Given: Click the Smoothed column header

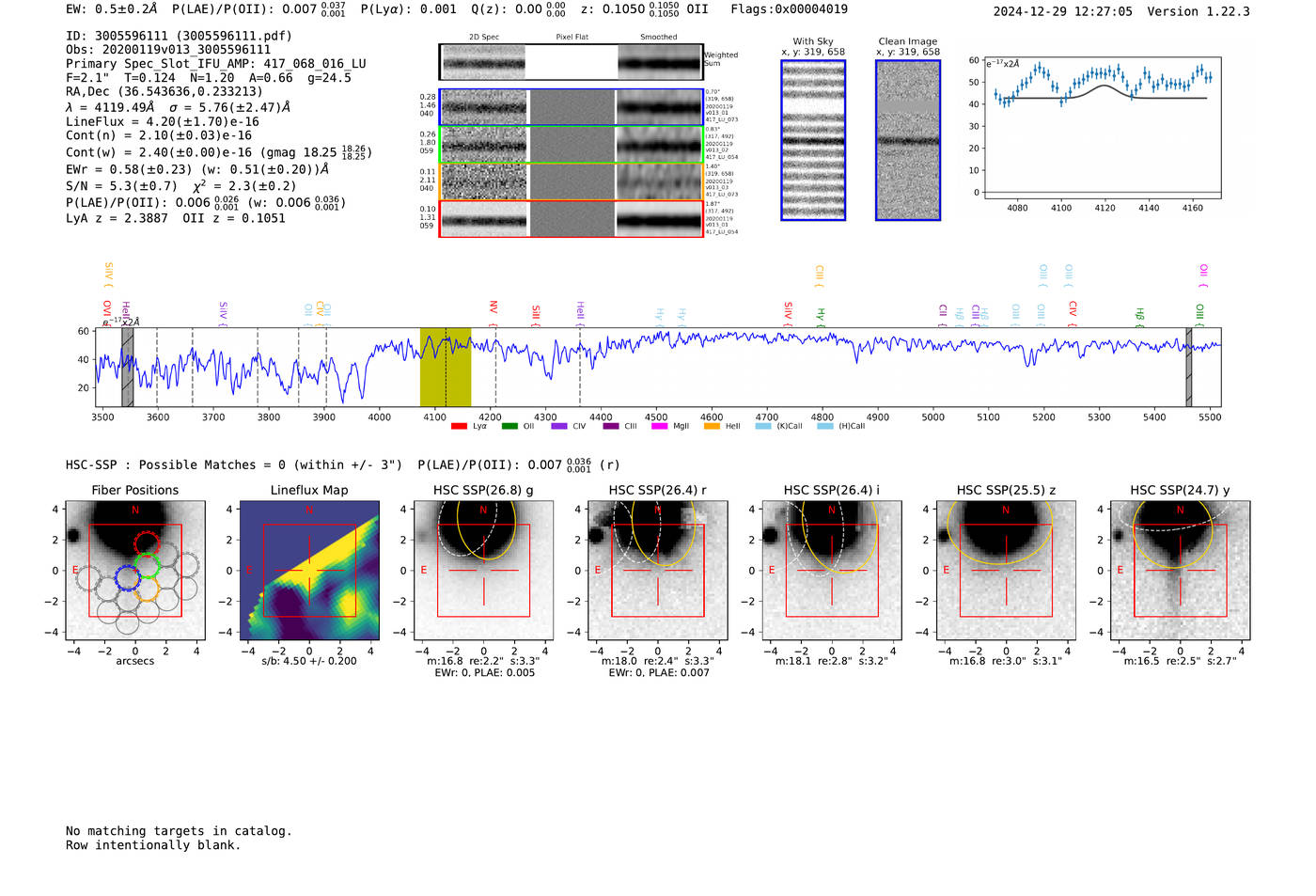Looking at the screenshot, I should pos(658,38).
